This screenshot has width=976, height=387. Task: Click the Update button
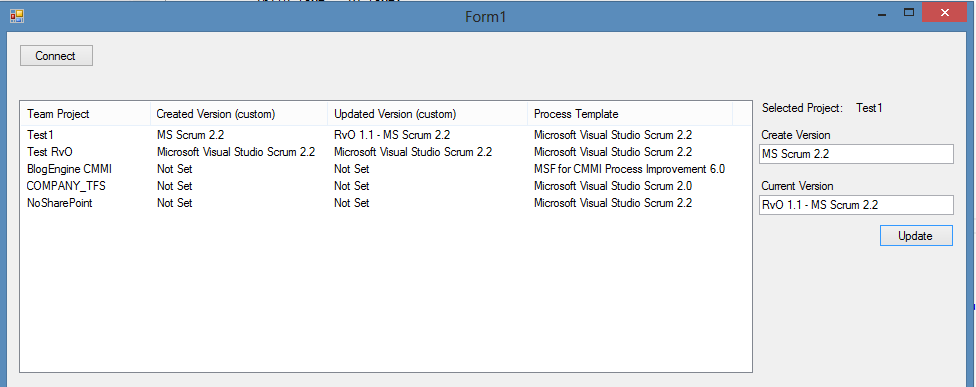click(x=916, y=236)
